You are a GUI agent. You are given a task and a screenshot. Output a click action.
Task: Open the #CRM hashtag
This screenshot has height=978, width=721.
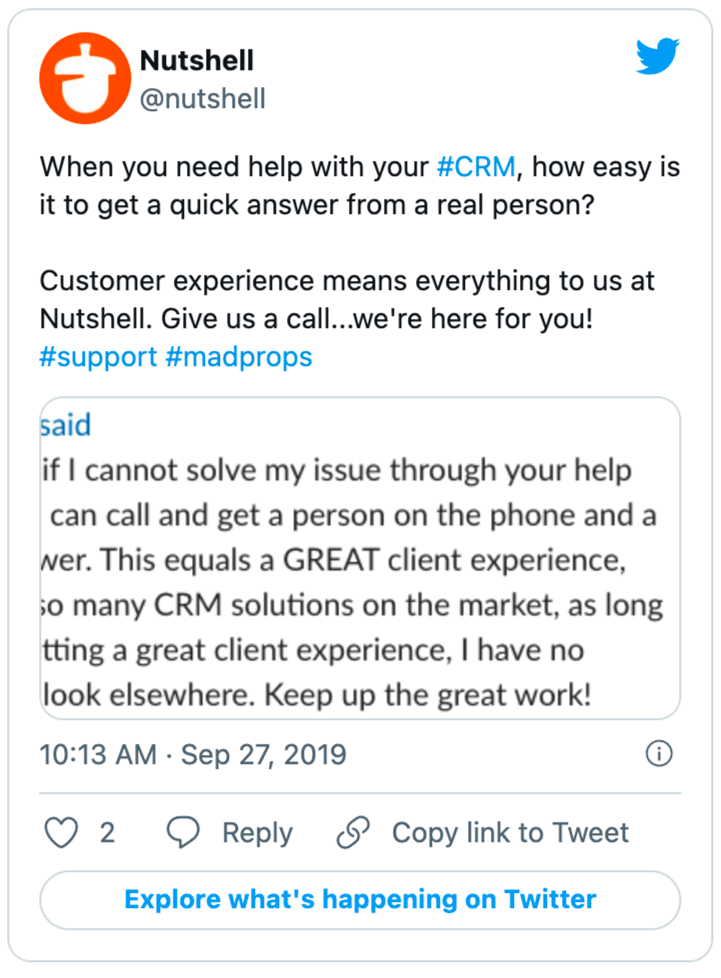click(477, 166)
